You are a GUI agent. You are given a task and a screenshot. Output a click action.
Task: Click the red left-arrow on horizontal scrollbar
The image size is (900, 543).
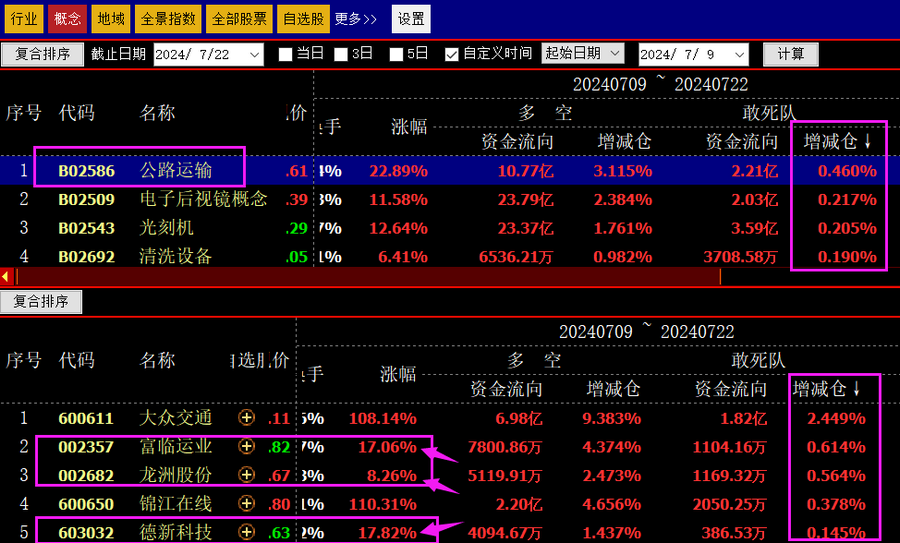(x=6, y=276)
